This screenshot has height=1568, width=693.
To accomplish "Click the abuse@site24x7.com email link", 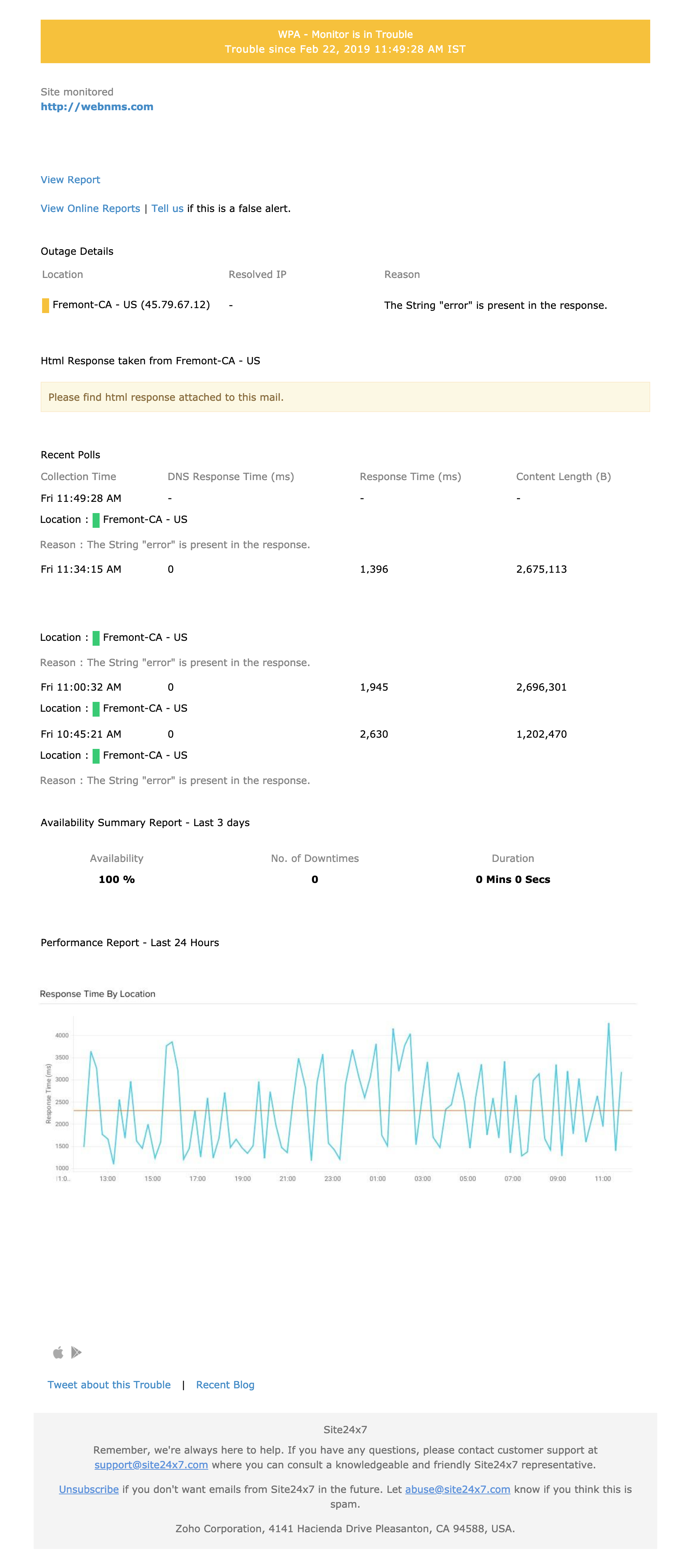I will coord(458,1489).
